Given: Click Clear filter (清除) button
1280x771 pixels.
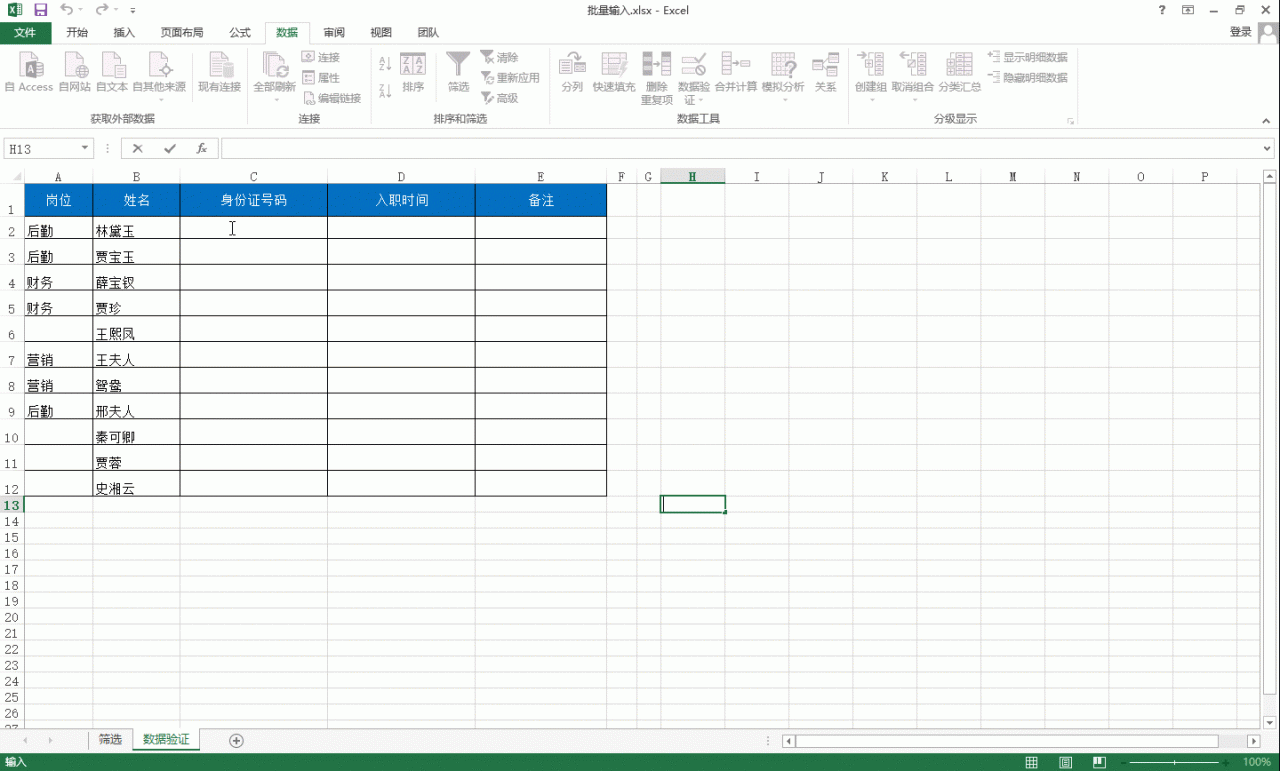Looking at the screenshot, I should (x=499, y=57).
